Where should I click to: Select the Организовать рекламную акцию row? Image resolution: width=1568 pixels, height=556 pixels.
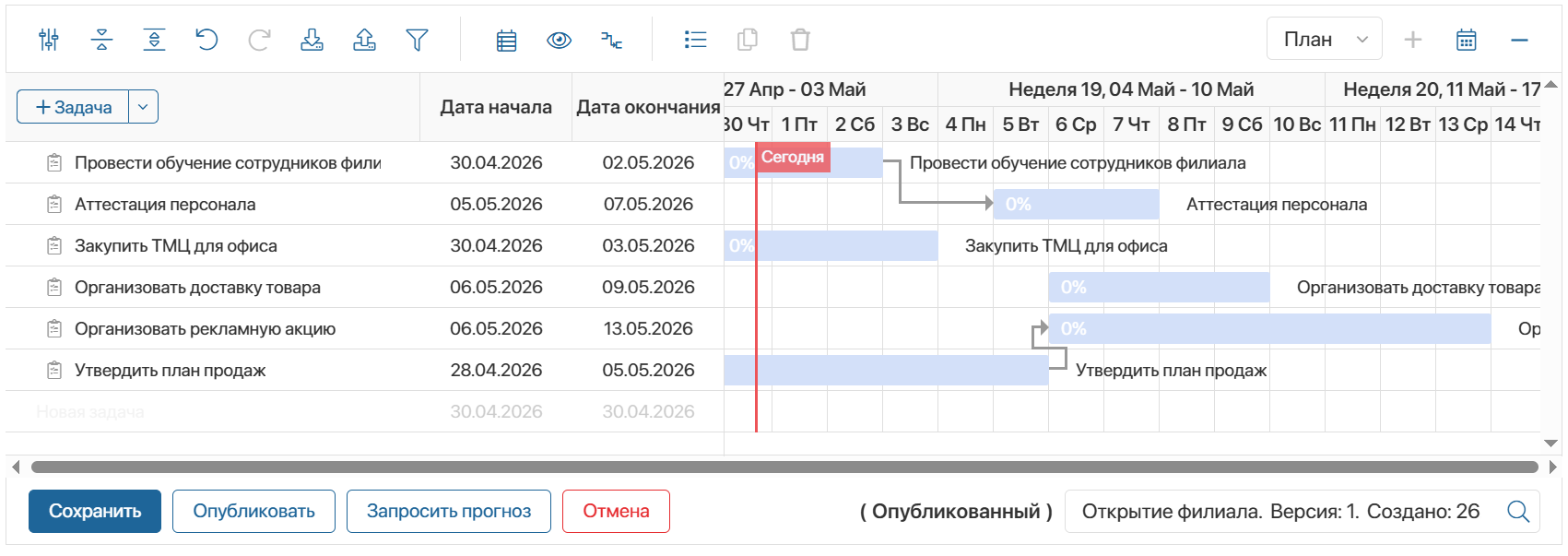pos(365,328)
